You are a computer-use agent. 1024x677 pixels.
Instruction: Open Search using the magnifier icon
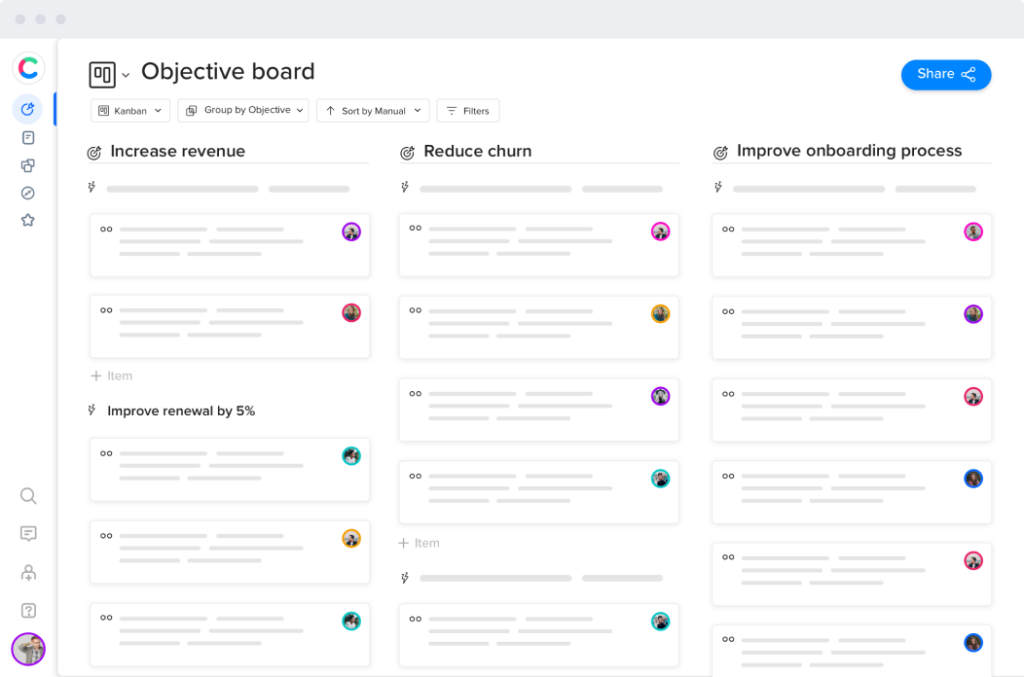[x=28, y=495]
